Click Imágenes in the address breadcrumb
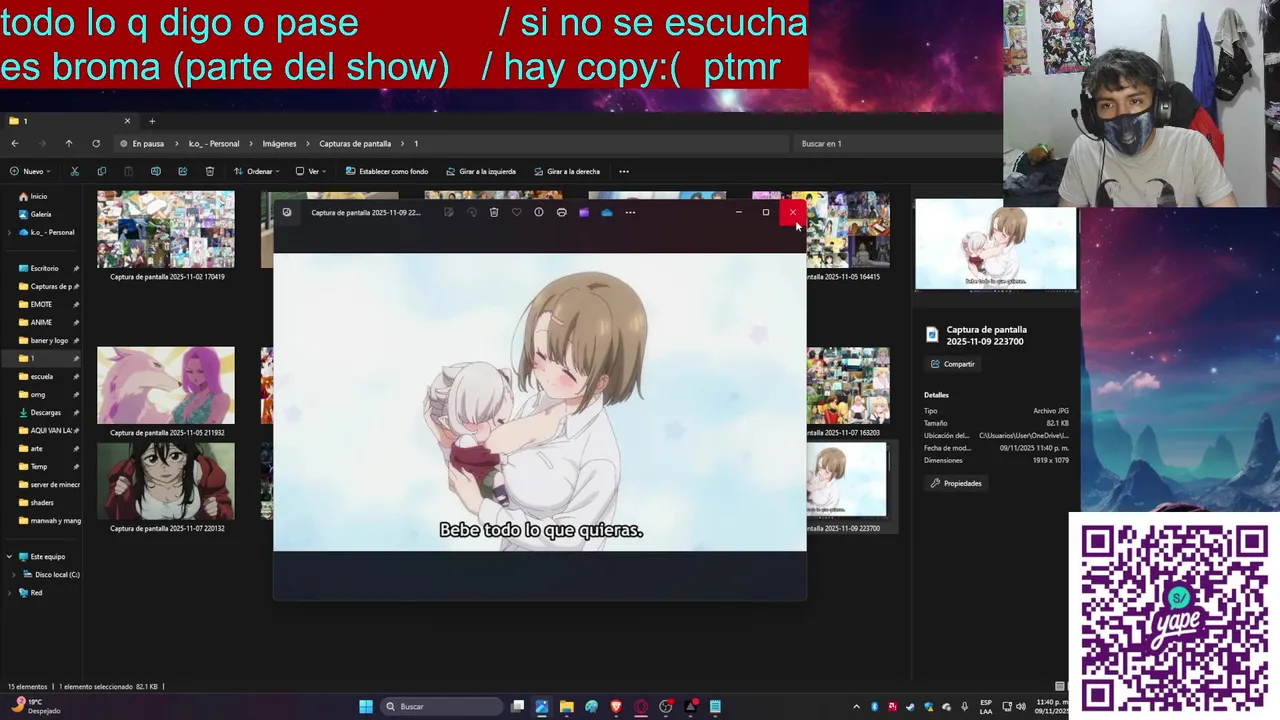Viewport: 1280px width, 720px height. [279, 143]
